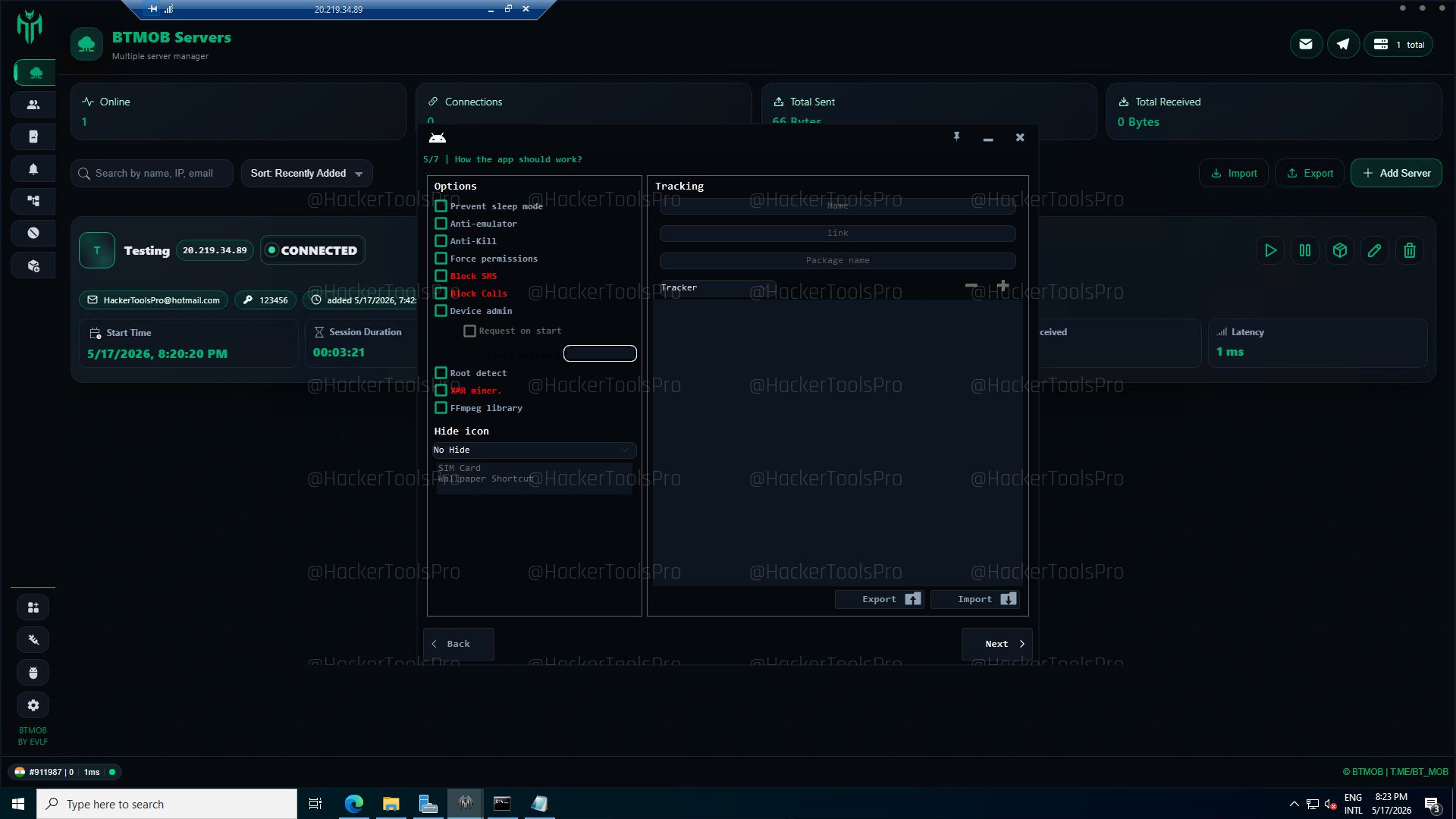Open the Sort: Recently Added dropdown
The image size is (1456, 819).
coord(306,174)
